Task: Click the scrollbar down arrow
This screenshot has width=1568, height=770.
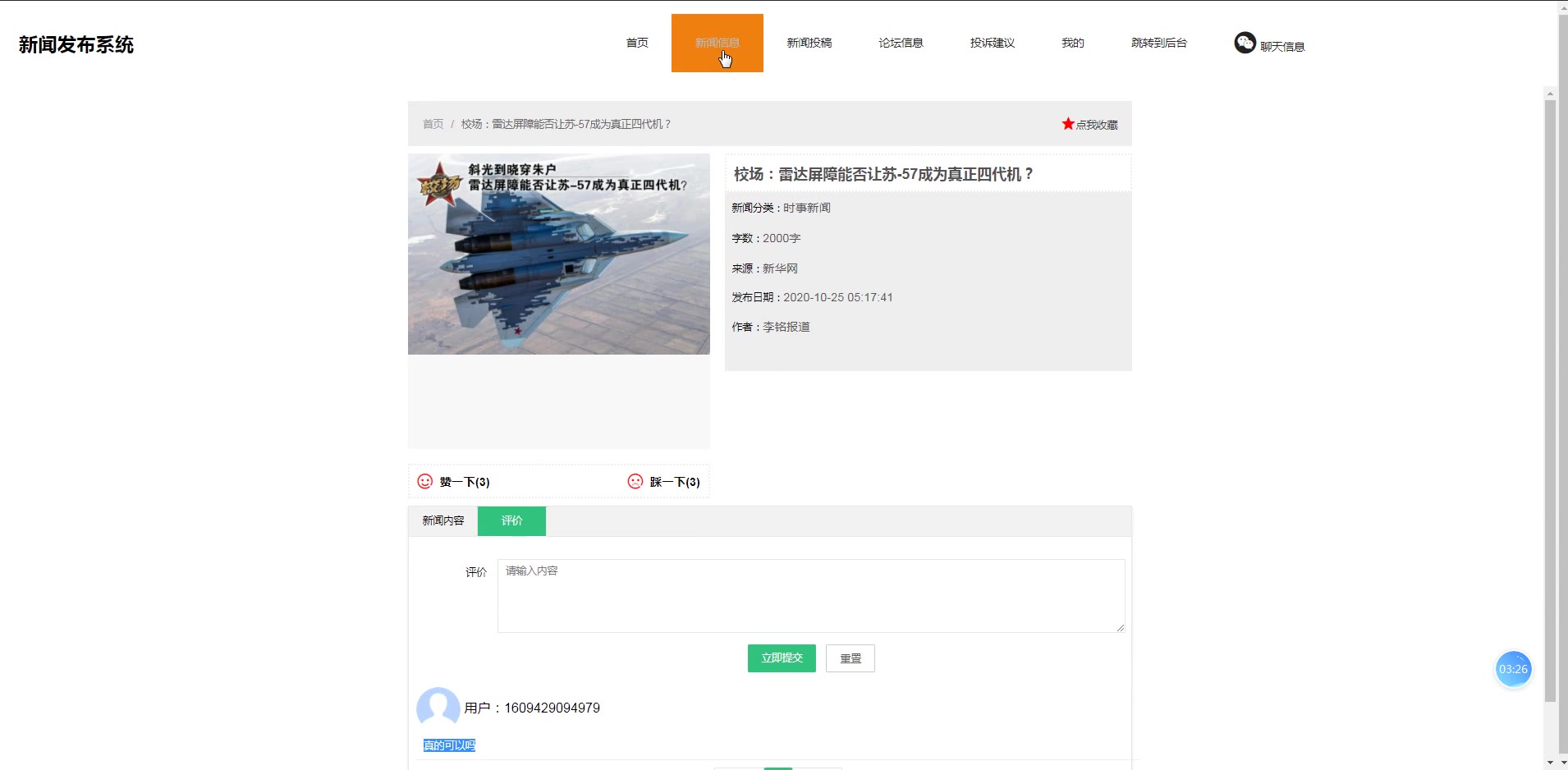Action: [1550, 762]
